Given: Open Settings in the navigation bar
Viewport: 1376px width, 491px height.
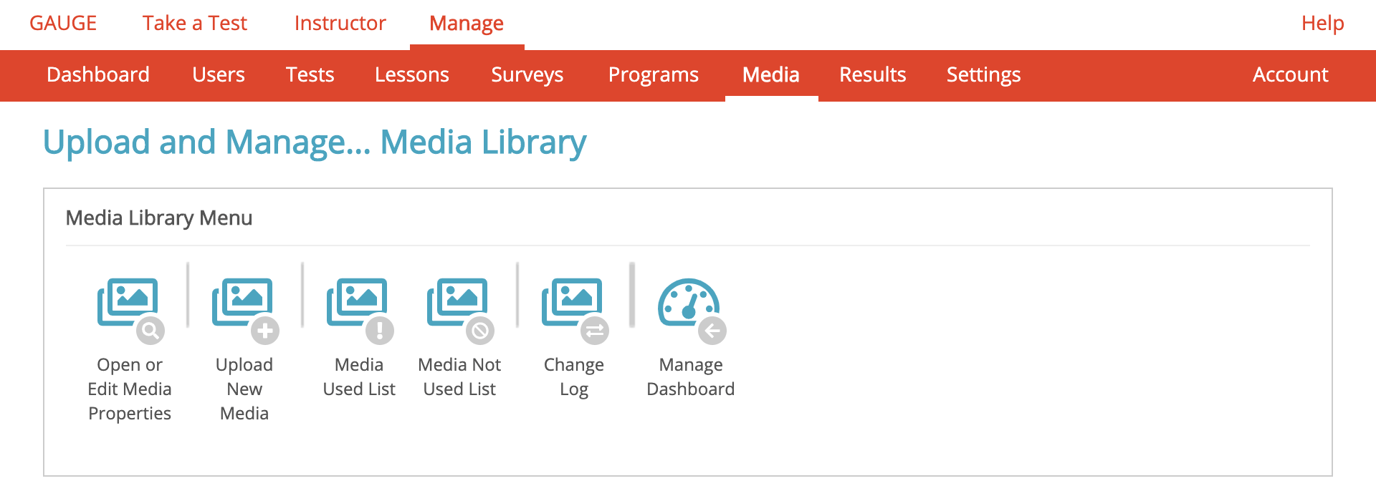Looking at the screenshot, I should (x=984, y=75).
